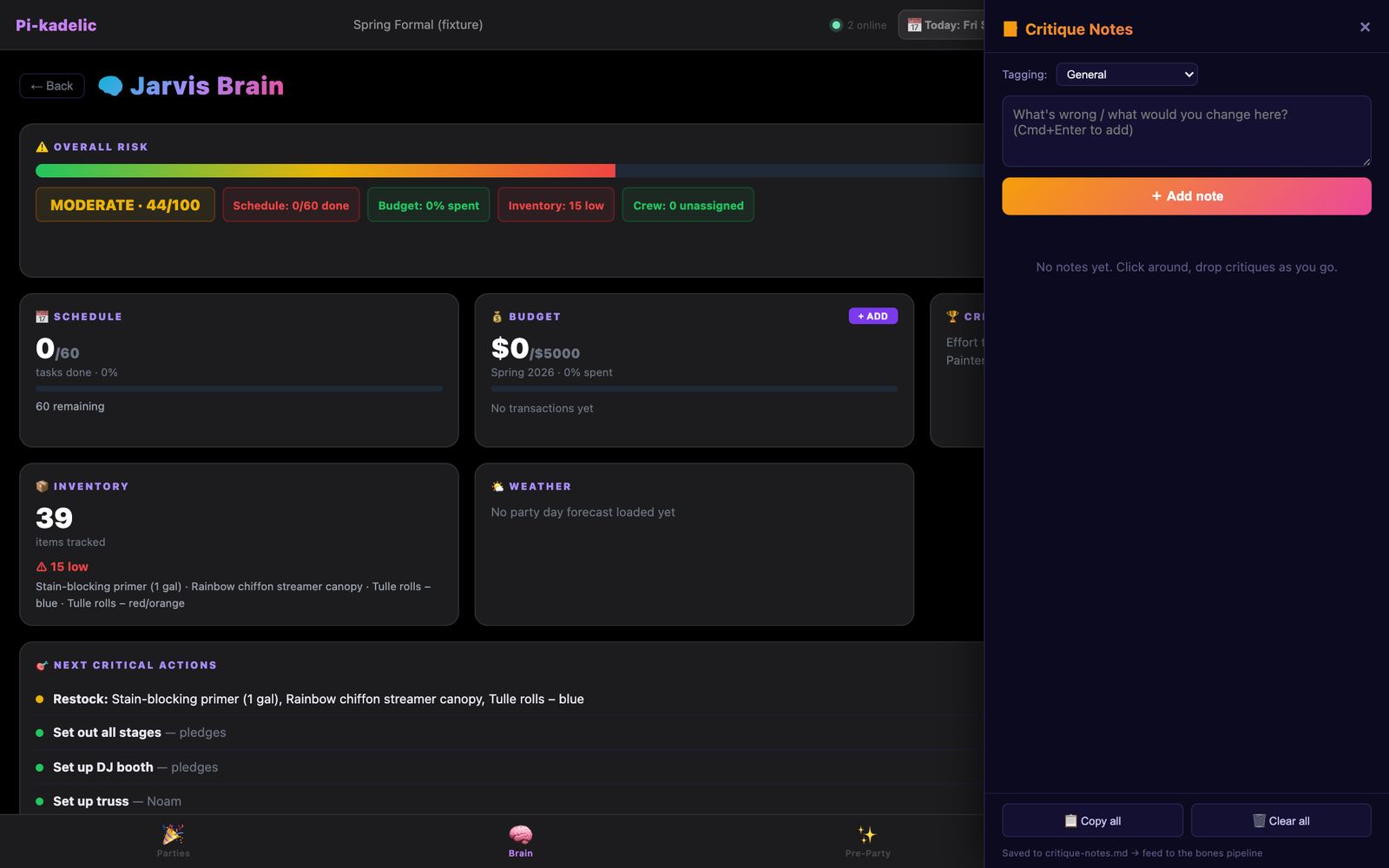Viewport: 1389px width, 868px height.
Task: Click the Overall Risk warning triangle icon
Action: [42, 147]
